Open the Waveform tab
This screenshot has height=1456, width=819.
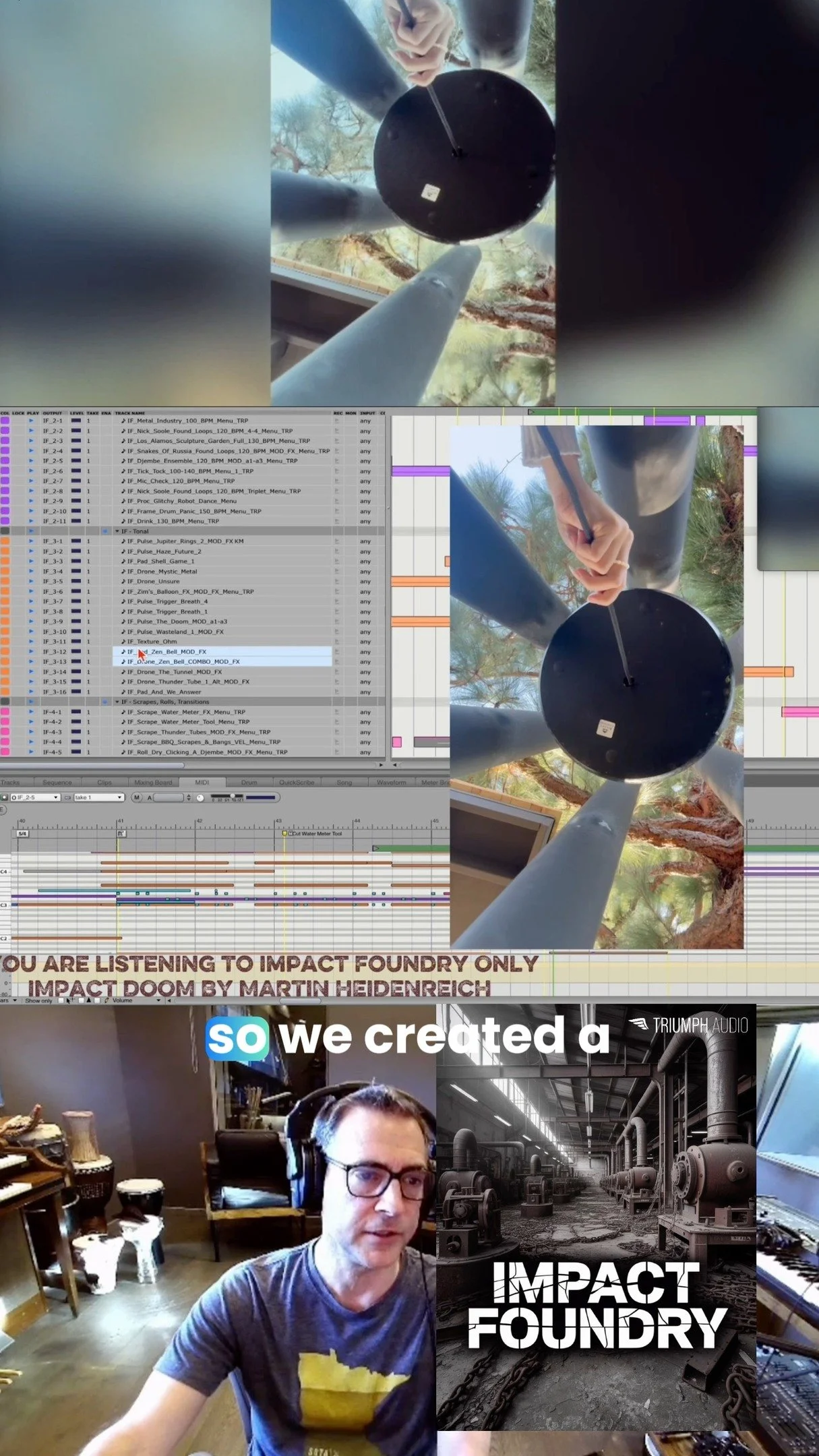tap(392, 783)
